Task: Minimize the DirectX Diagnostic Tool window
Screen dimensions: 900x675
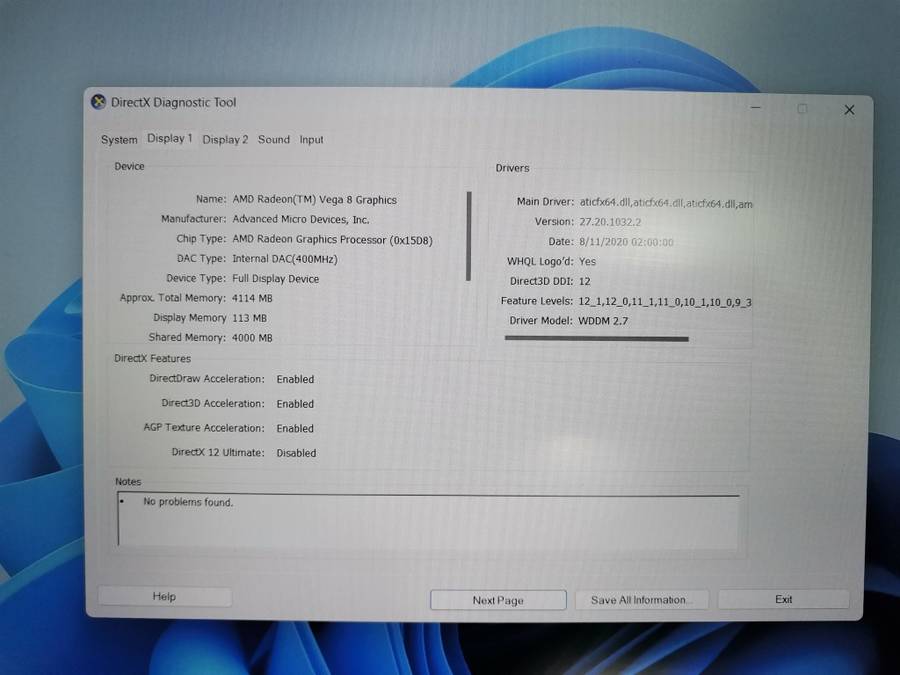Action: point(755,108)
